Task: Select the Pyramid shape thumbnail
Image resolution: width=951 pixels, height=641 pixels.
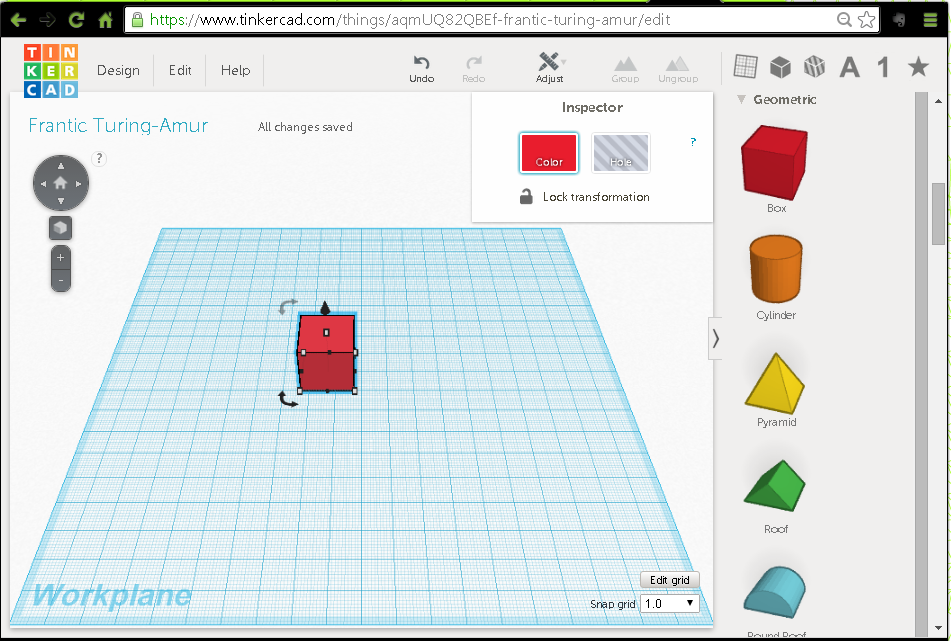Action: 776,383
